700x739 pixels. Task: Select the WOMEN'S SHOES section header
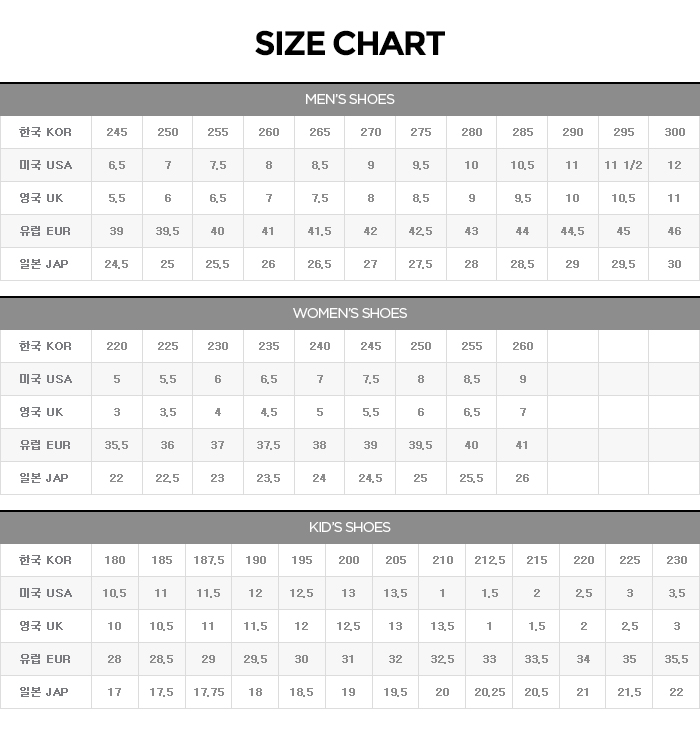(349, 313)
